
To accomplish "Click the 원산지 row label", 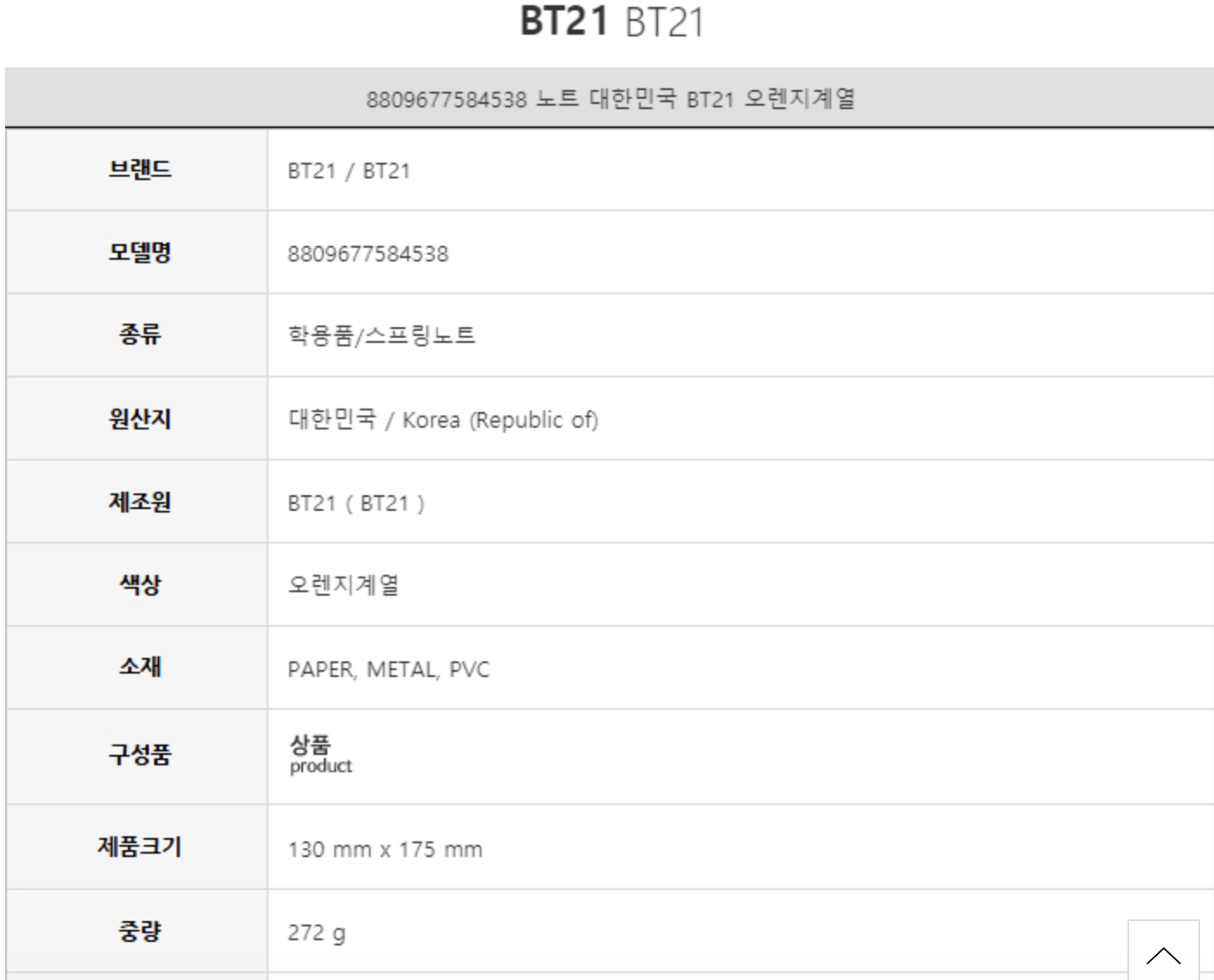I will 139,419.
